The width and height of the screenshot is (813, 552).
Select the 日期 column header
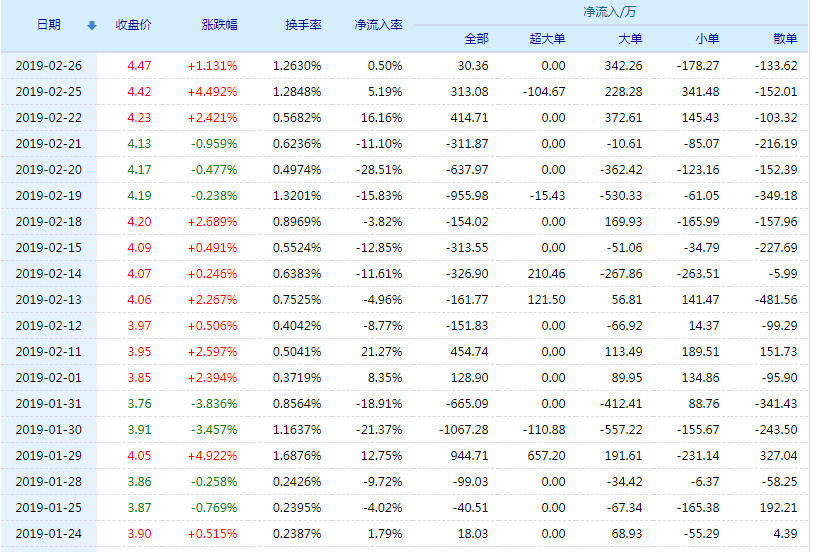48,24
